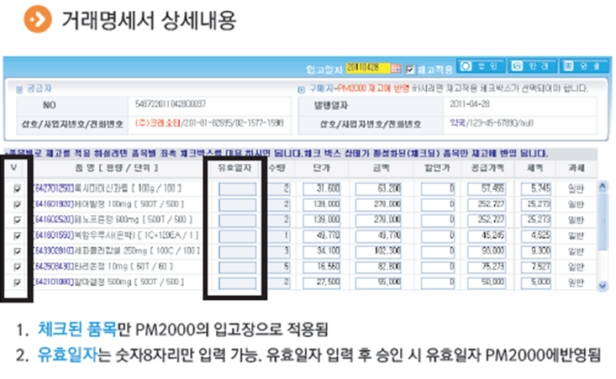Click the 유효일자 column header
616x379 pixels.
tap(235, 168)
